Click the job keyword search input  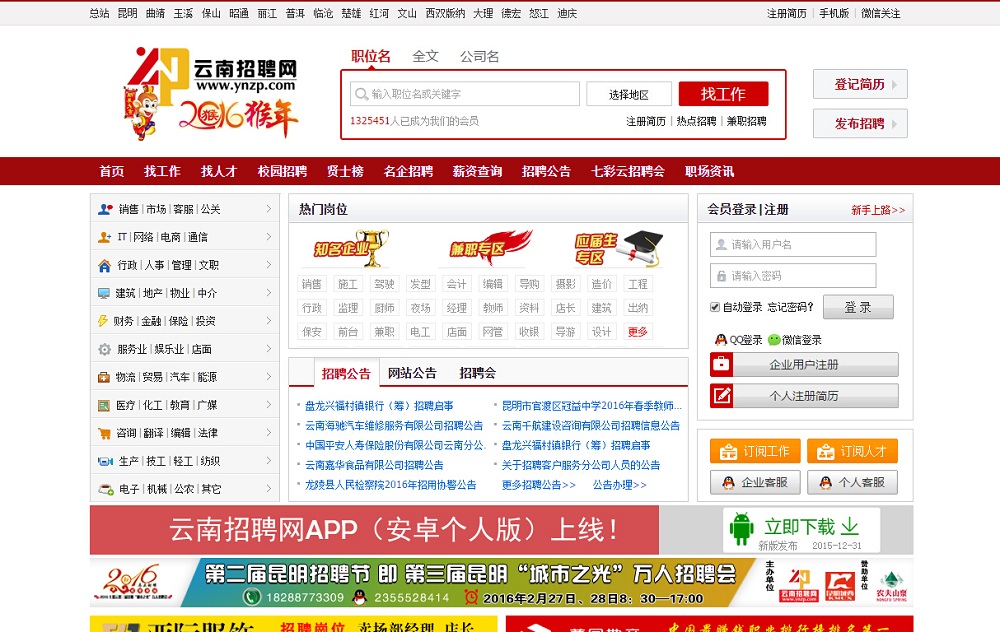point(465,94)
